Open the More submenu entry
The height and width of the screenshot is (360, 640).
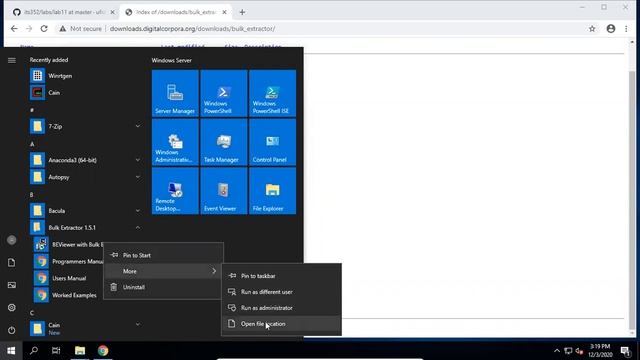(x=163, y=271)
